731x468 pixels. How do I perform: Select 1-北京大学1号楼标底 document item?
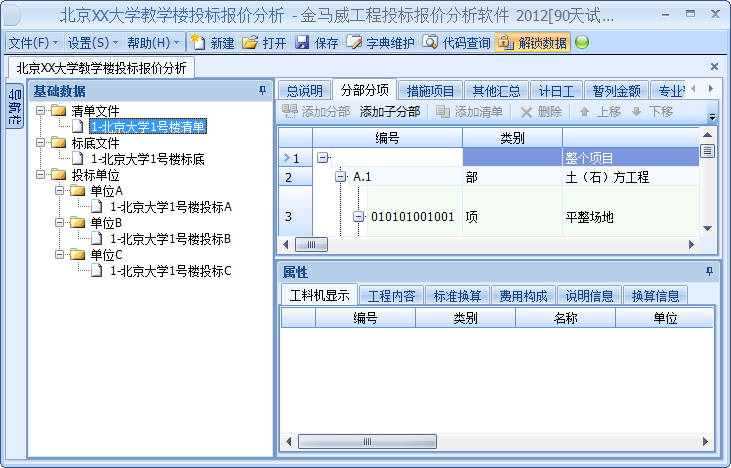(x=147, y=159)
